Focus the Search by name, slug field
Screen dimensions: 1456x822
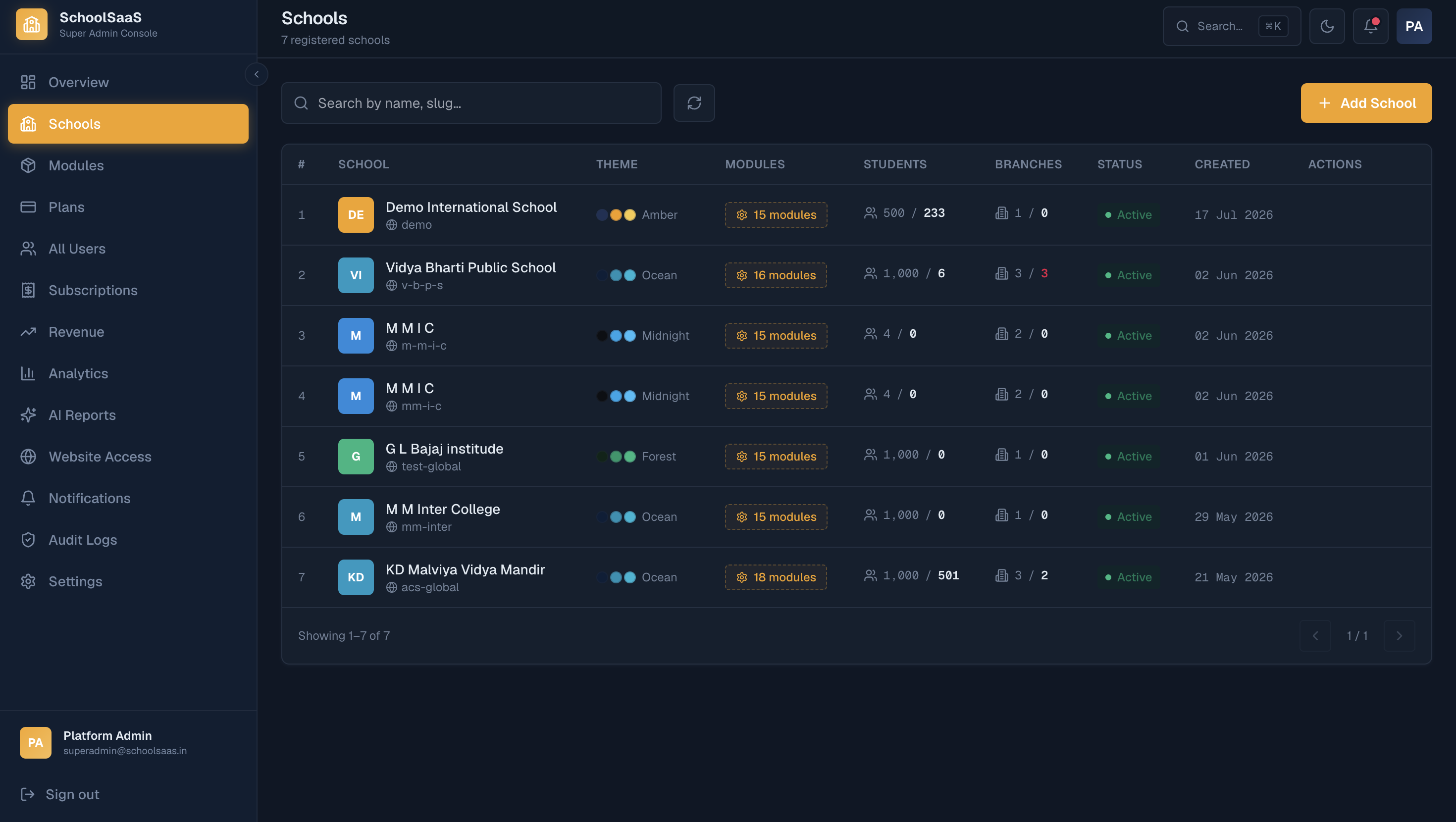click(471, 103)
